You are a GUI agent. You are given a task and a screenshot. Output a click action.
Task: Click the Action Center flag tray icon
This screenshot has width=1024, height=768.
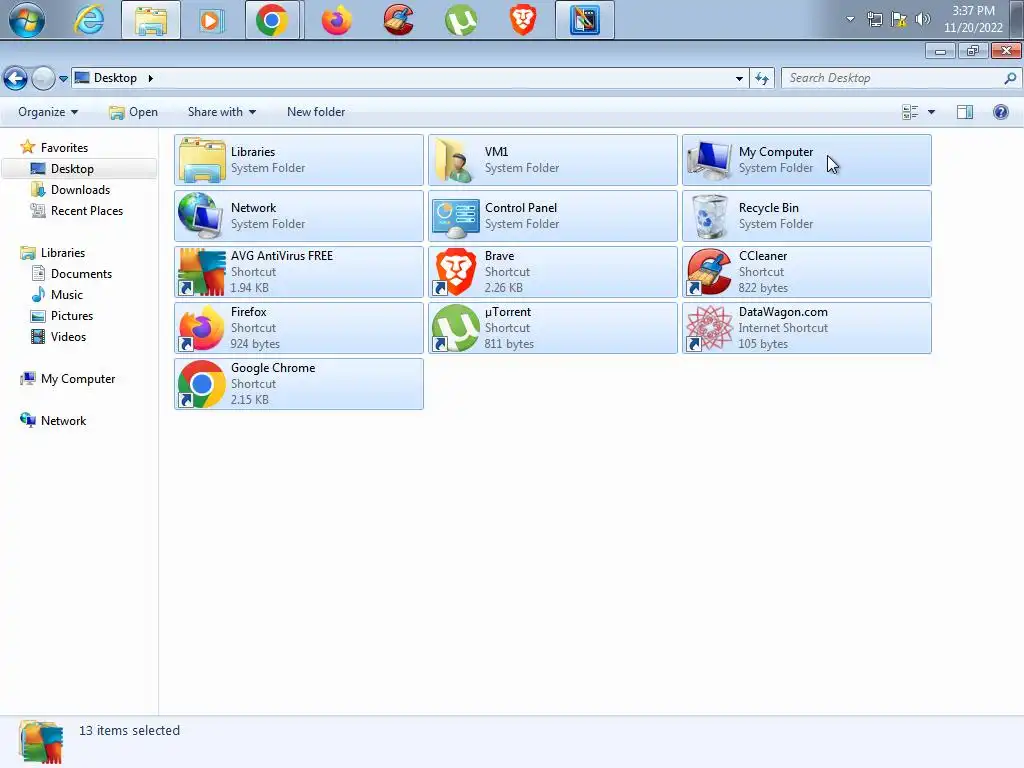(899, 19)
